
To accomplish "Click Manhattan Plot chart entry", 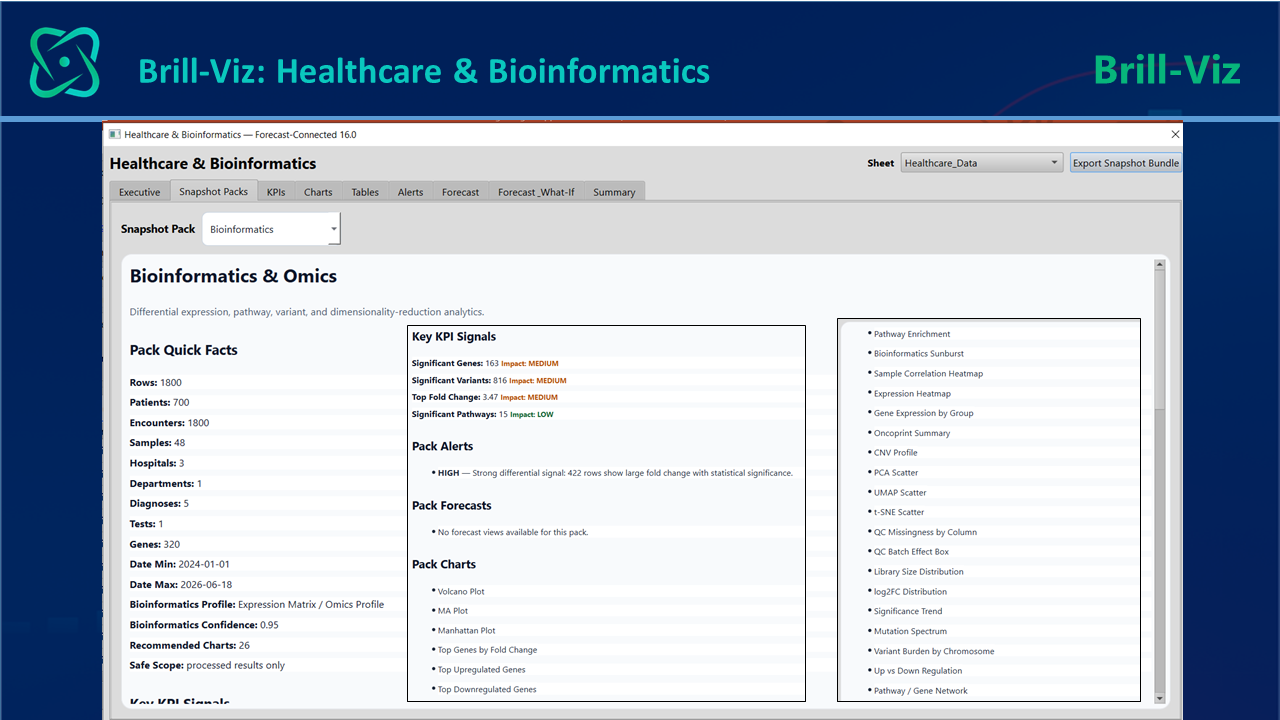I will (467, 631).
